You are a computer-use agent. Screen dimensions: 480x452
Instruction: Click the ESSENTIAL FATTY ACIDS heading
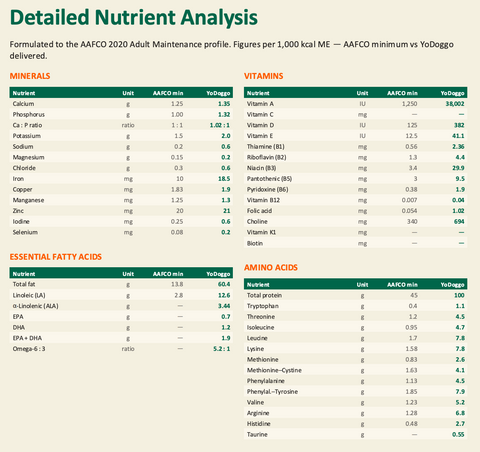[x=56, y=257]
